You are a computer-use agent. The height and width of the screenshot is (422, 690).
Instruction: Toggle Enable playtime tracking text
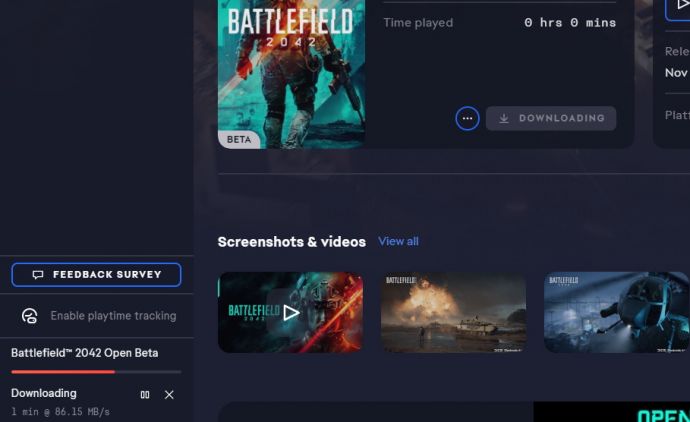[113, 316]
